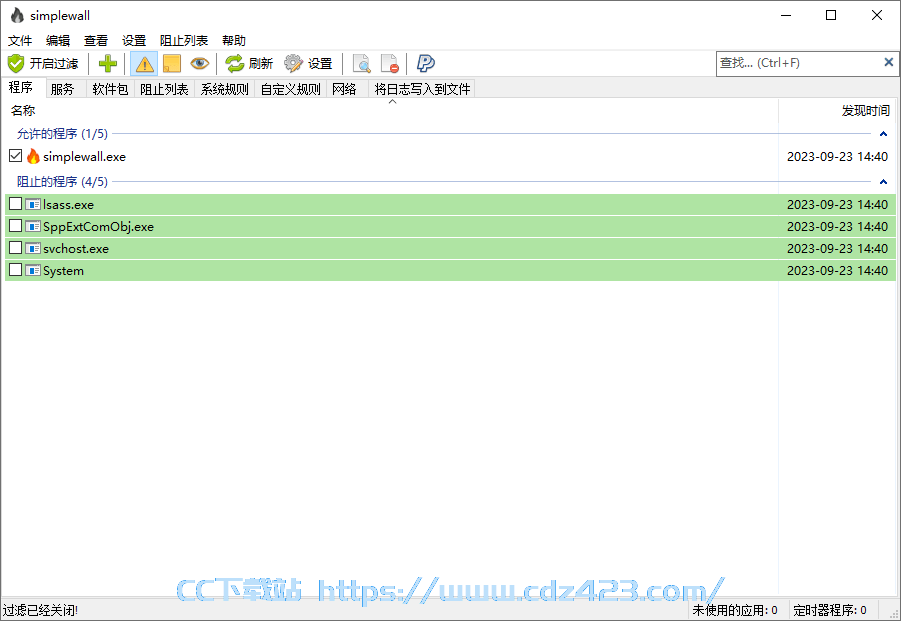Screen dimensions: 901x621
Task: Click the 开启过滤 button label
Action: click(54, 63)
